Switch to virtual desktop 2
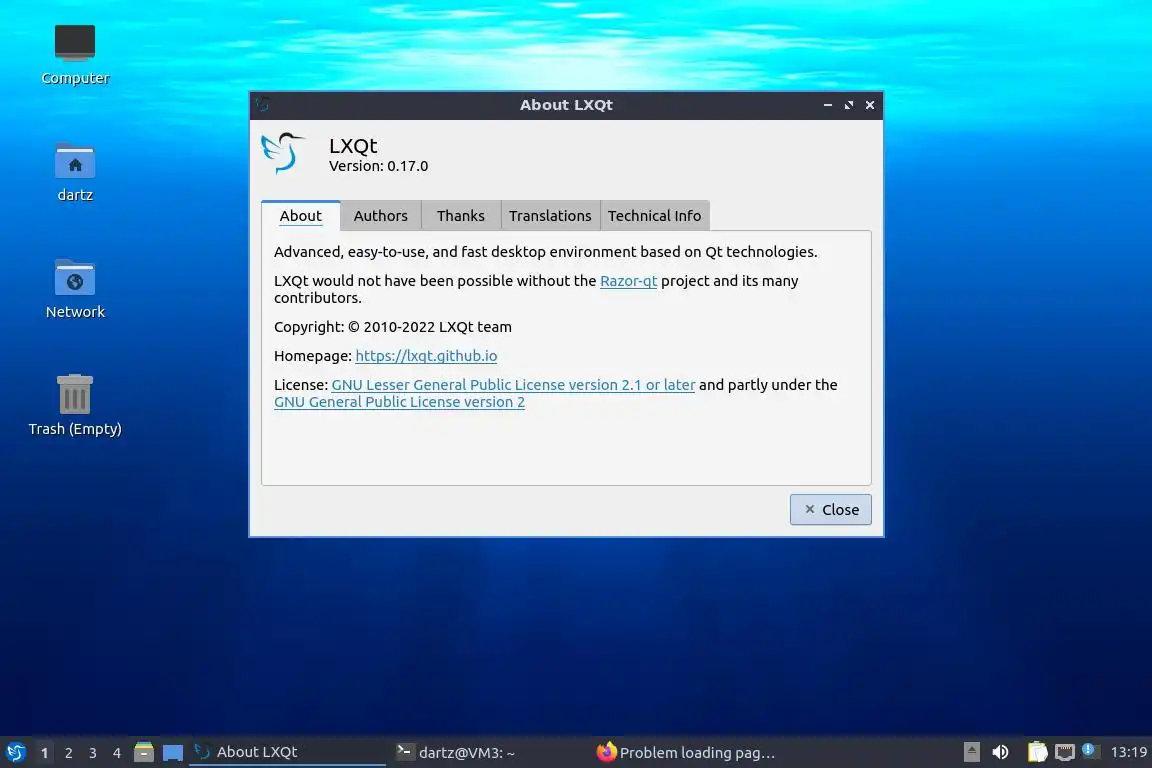Screen dimensions: 1152x768 [x=68, y=753]
